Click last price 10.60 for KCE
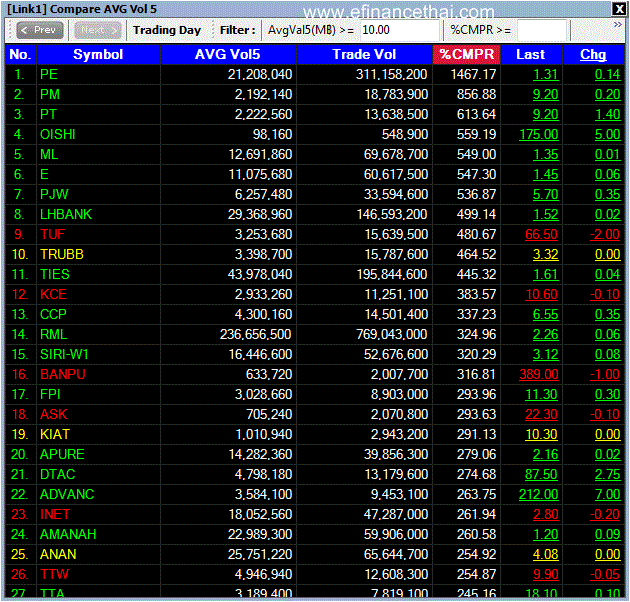The image size is (630, 602). (542, 295)
